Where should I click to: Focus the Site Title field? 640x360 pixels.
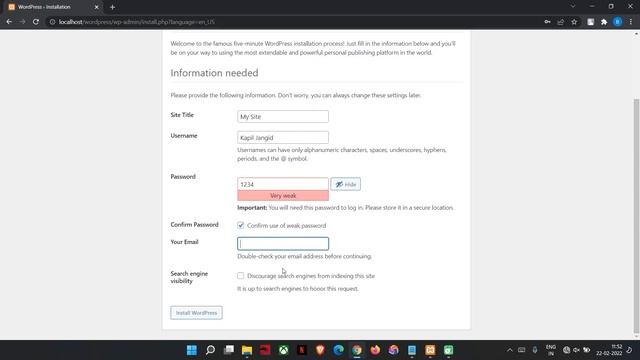(283, 116)
